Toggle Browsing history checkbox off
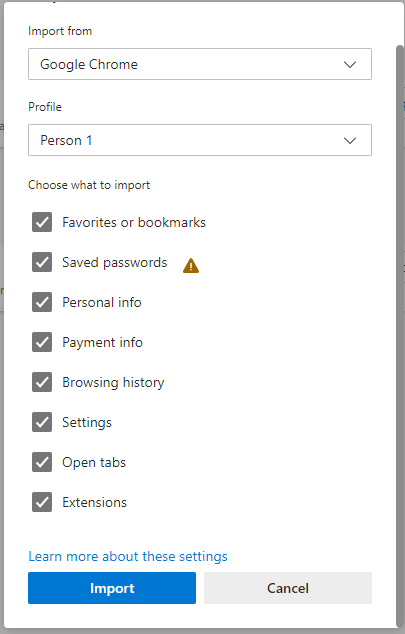 pos(42,382)
